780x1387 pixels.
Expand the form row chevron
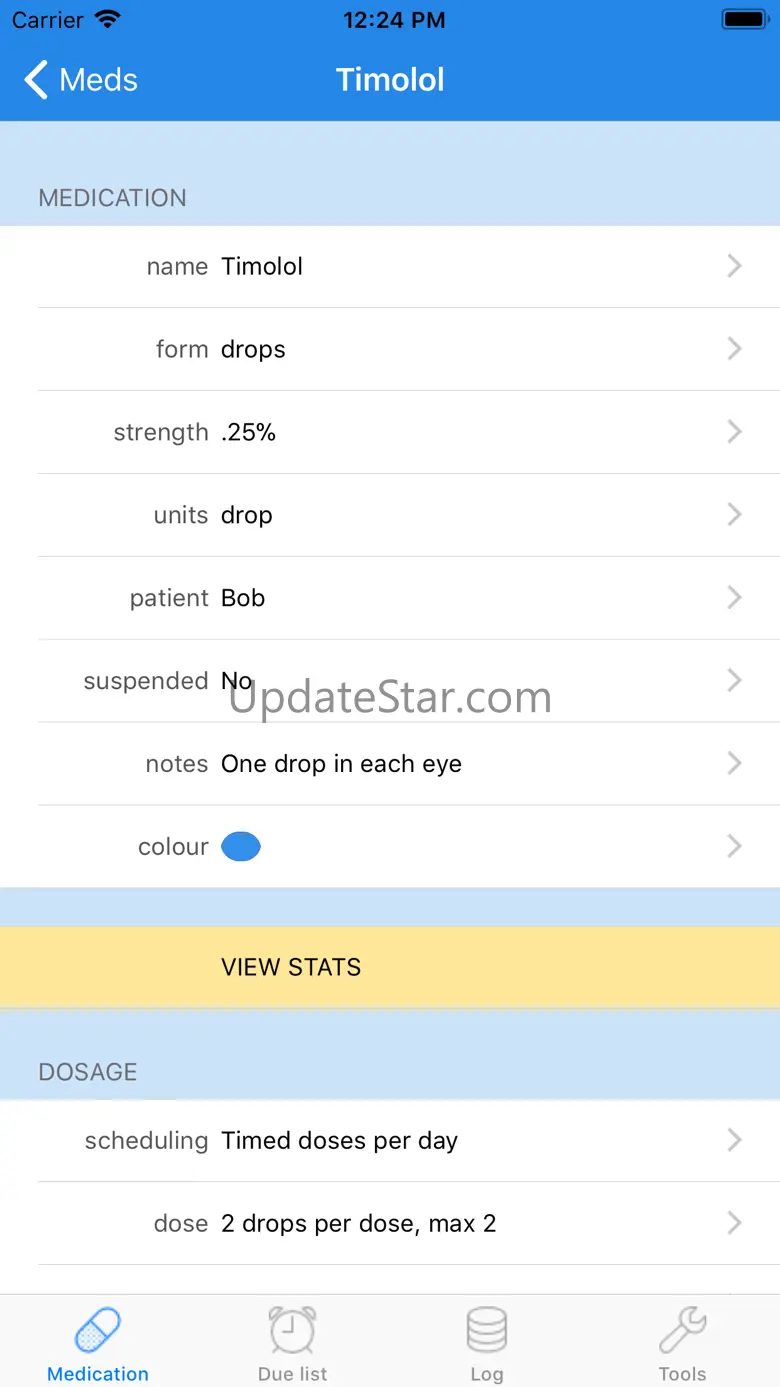tap(735, 349)
